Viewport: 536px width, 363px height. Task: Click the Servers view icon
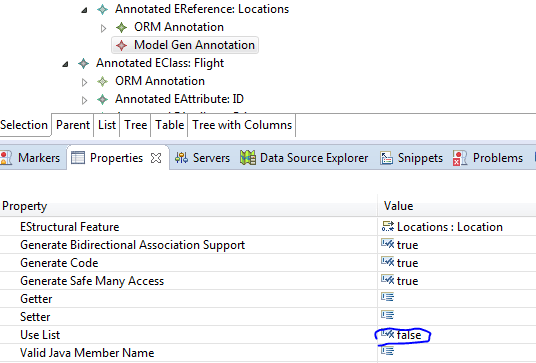(x=181, y=158)
